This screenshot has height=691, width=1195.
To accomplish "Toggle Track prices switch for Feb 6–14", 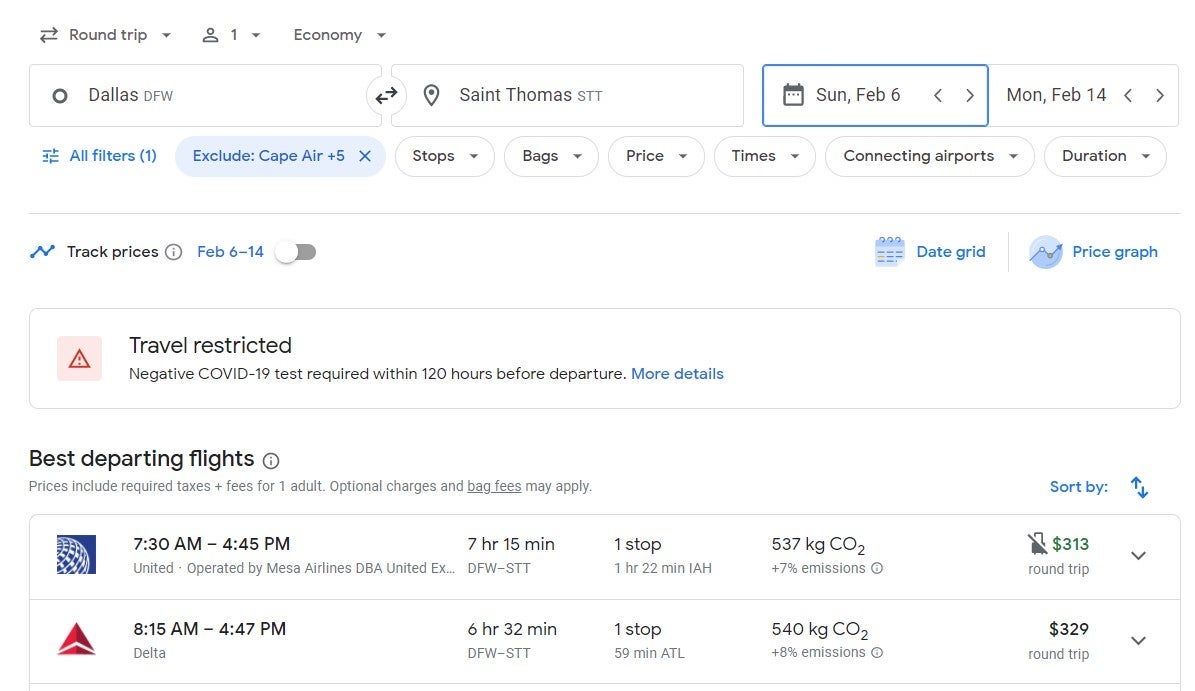I will [296, 252].
